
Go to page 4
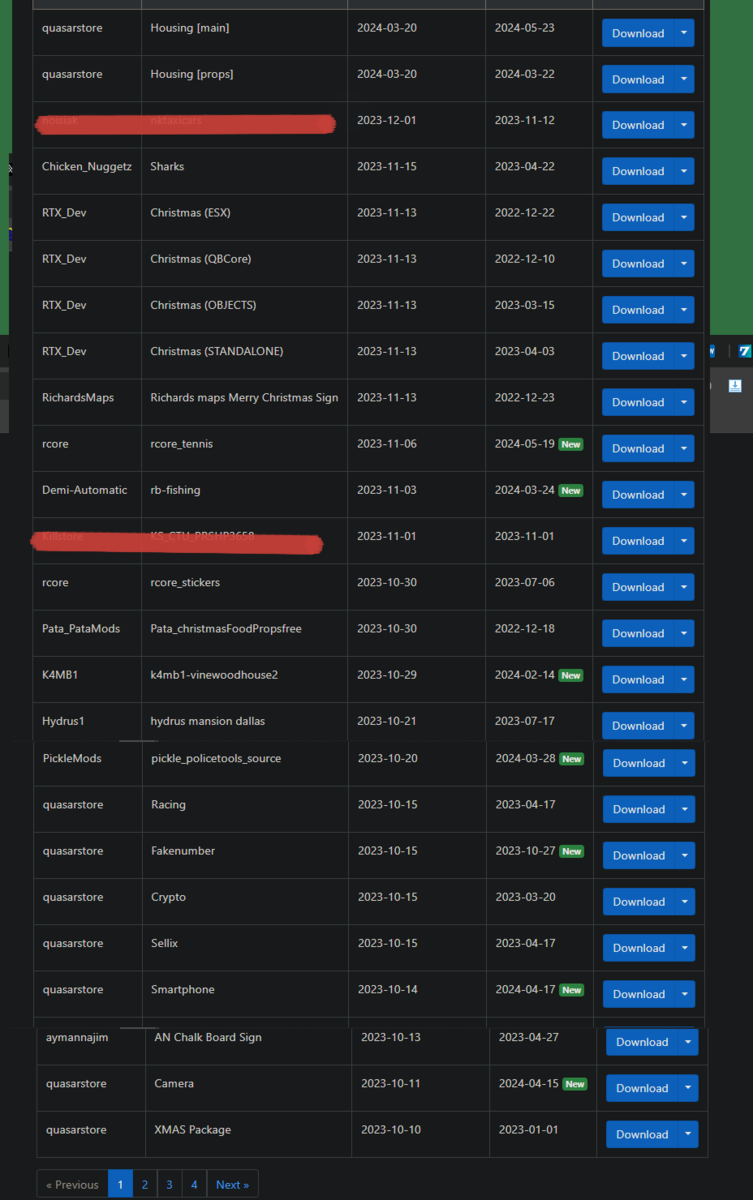(x=194, y=1184)
